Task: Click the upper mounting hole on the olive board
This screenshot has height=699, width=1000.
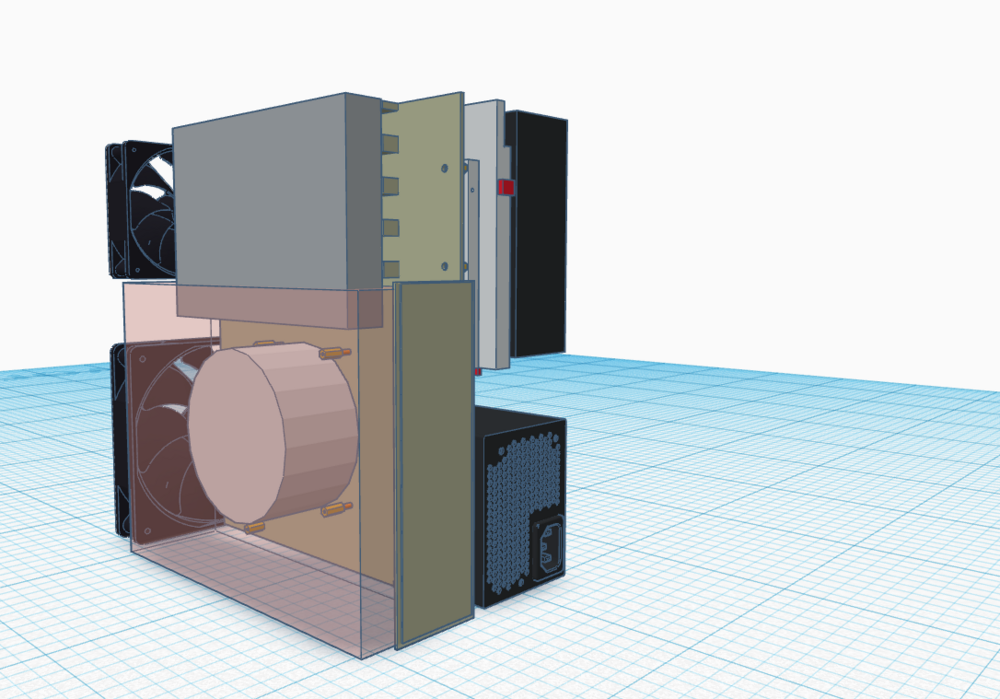Action: pyautogui.click(x=440, y=169)
